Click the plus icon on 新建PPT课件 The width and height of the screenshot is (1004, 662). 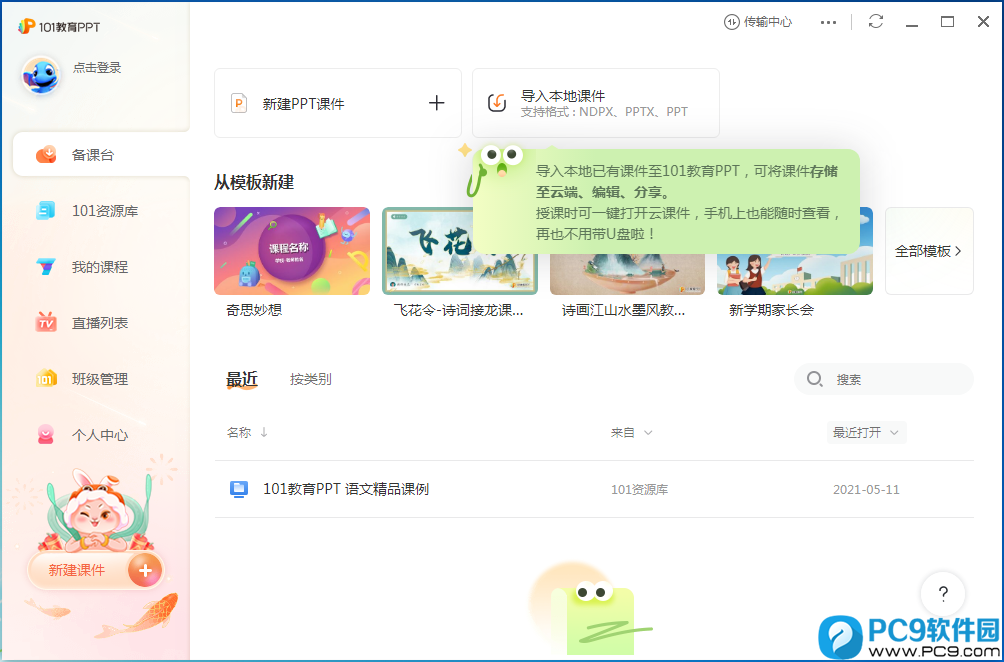pyautogui.click(x=437, y=102)
